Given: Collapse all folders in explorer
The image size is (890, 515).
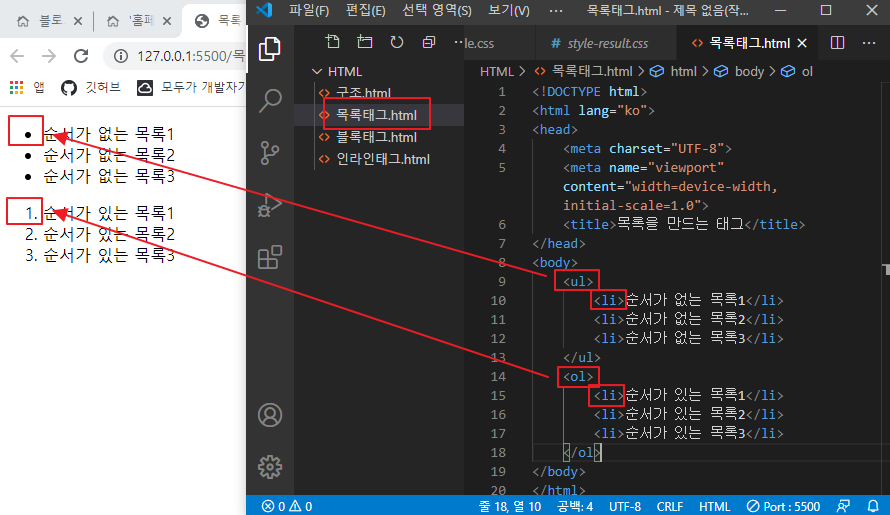Looking at the screenshot, I should (x=429, y=42).
